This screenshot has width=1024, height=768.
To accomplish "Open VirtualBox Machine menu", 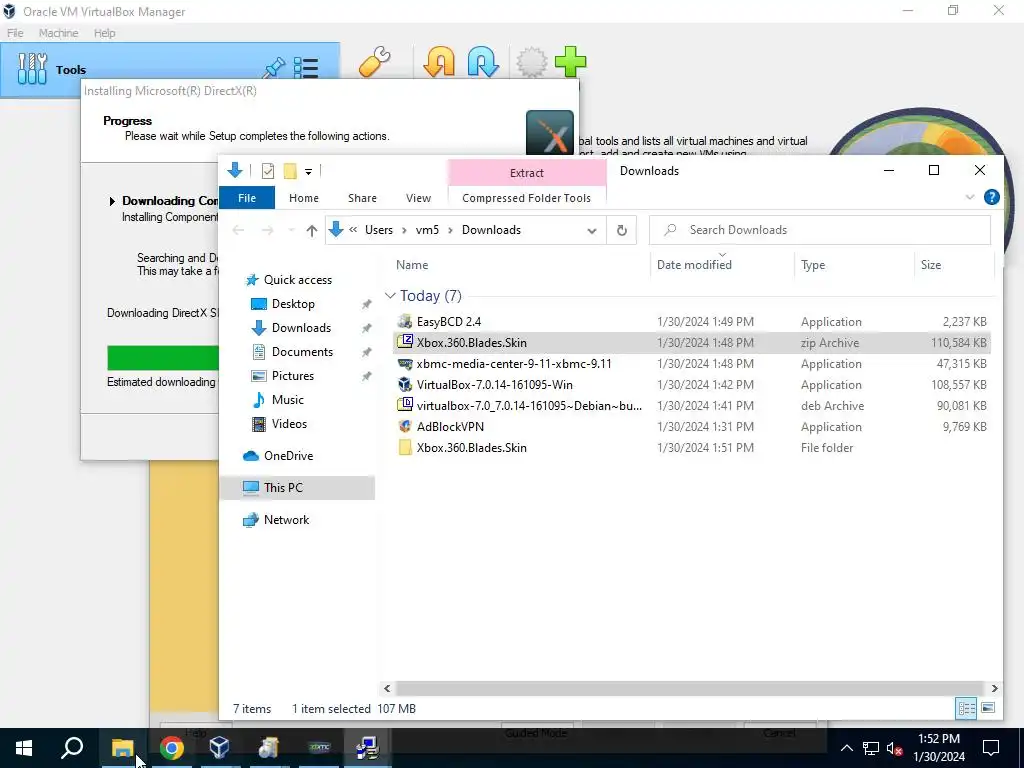I will point(58,33).
